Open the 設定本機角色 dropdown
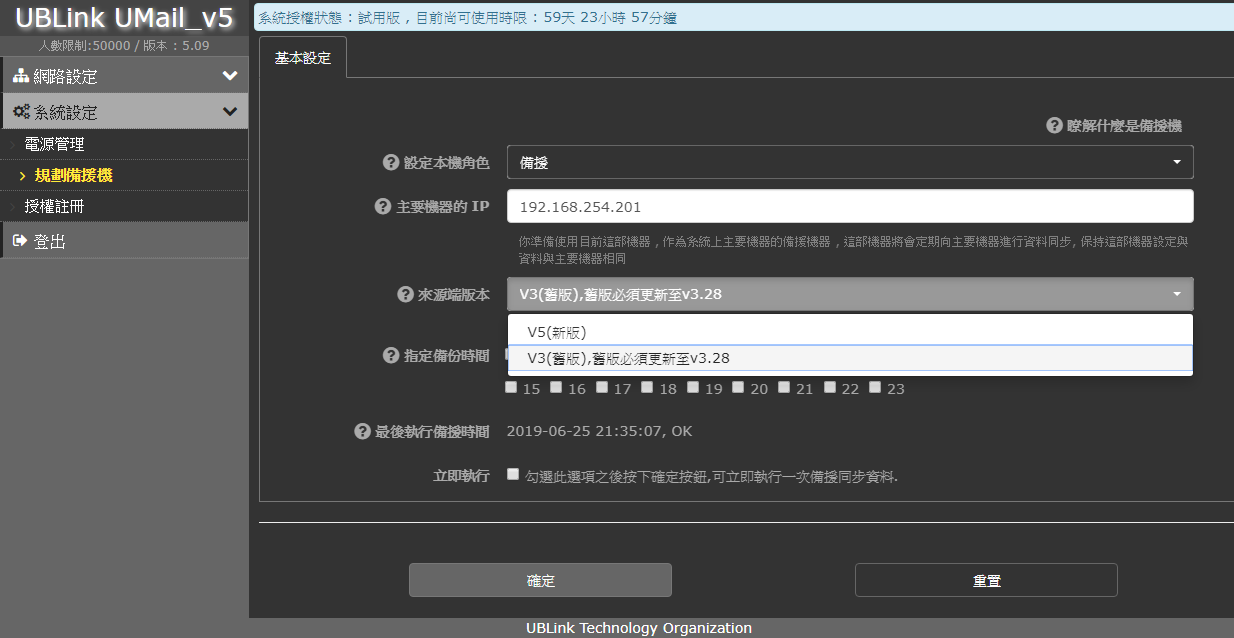 pyautogui.click(x=850, y=162)
